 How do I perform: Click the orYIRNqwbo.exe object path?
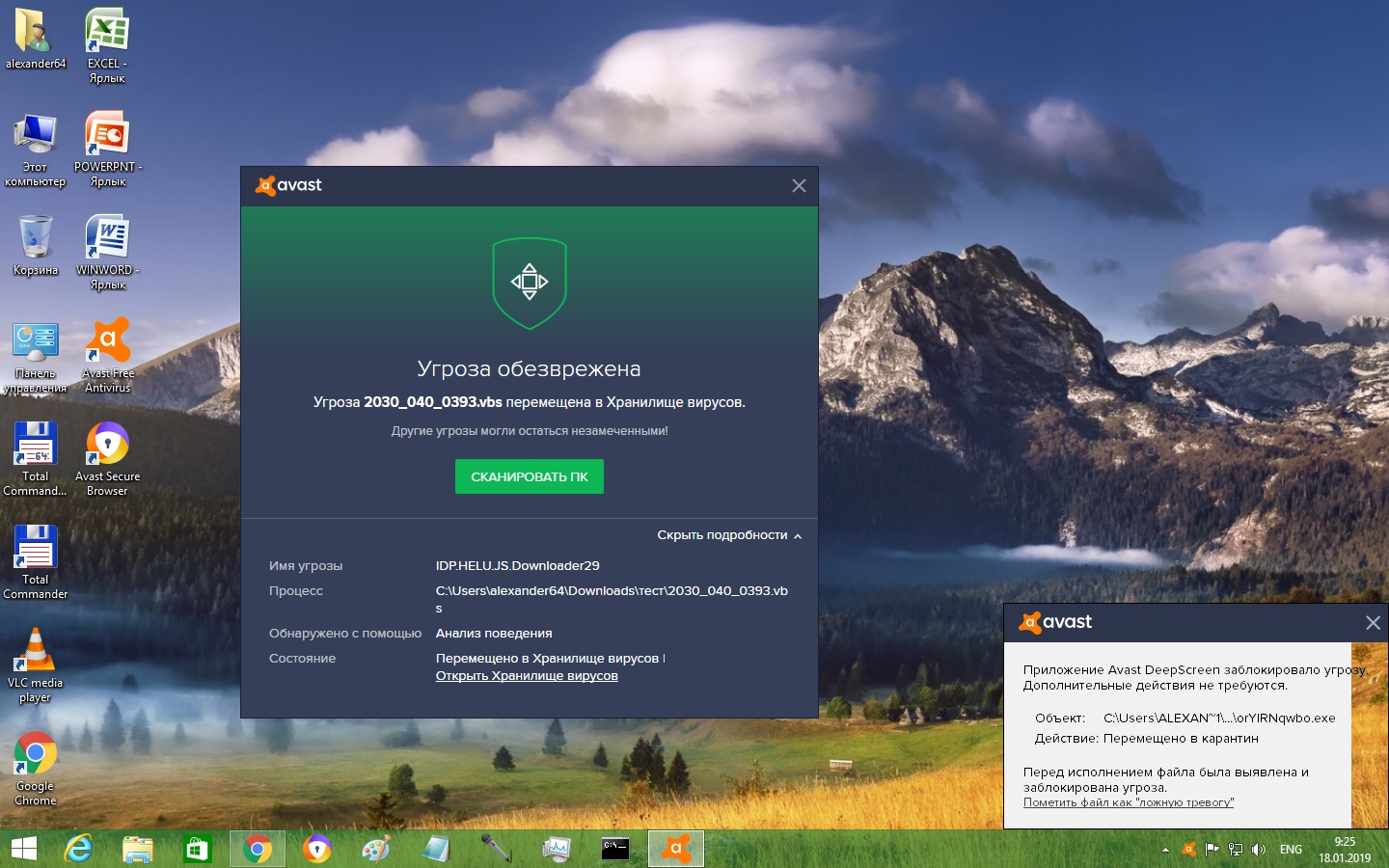[1219, 719]
